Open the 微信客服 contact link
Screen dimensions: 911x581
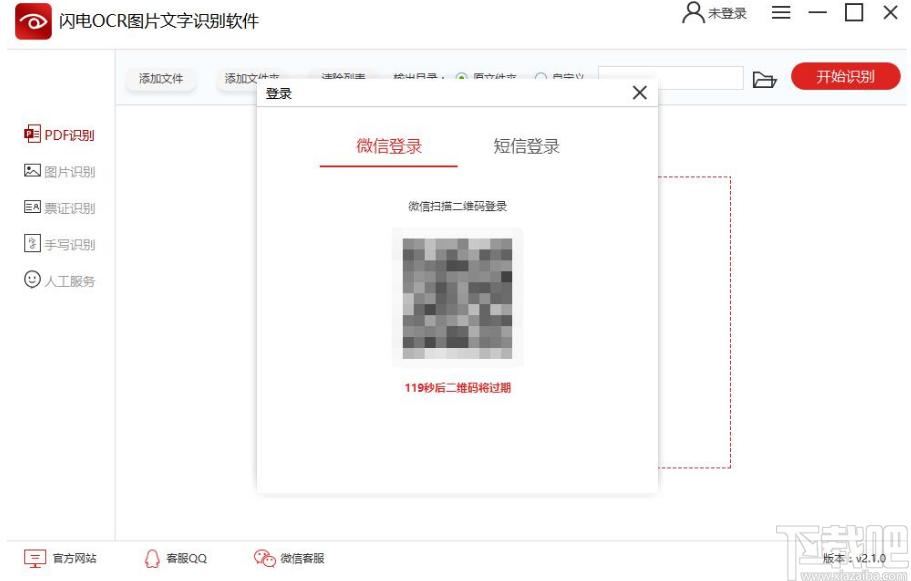coord(289,558)
